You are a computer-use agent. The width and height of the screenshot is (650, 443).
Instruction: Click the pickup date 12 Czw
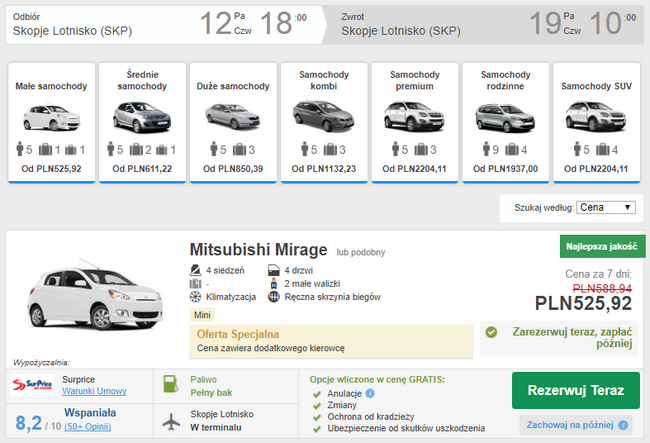[x=226, y=23]
